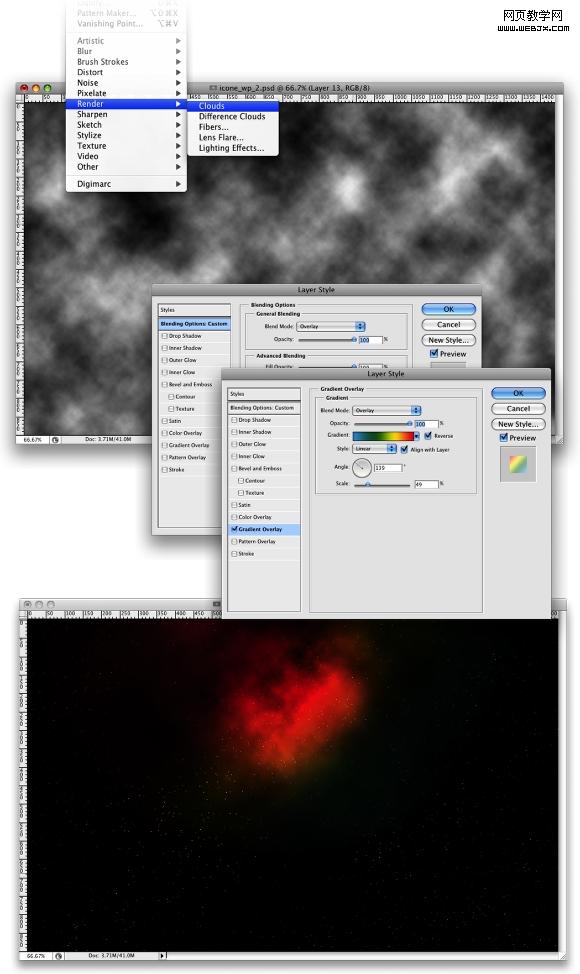Click the Gradient Overlay Scale slider
This screenshot has width=580, height=974.
point(383,484)
